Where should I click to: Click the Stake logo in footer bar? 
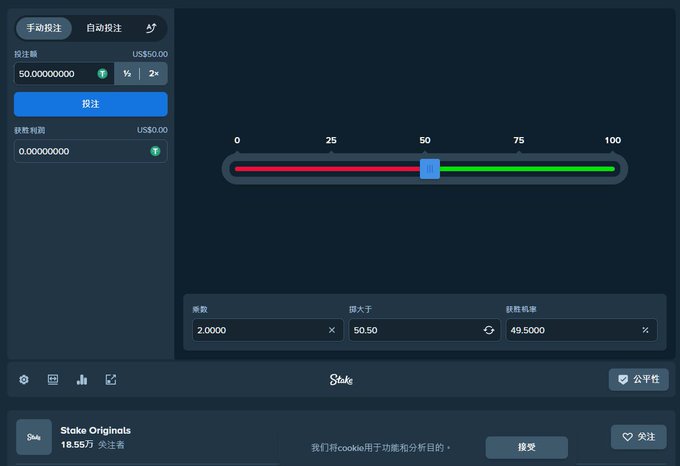click(x=341, y=380)
